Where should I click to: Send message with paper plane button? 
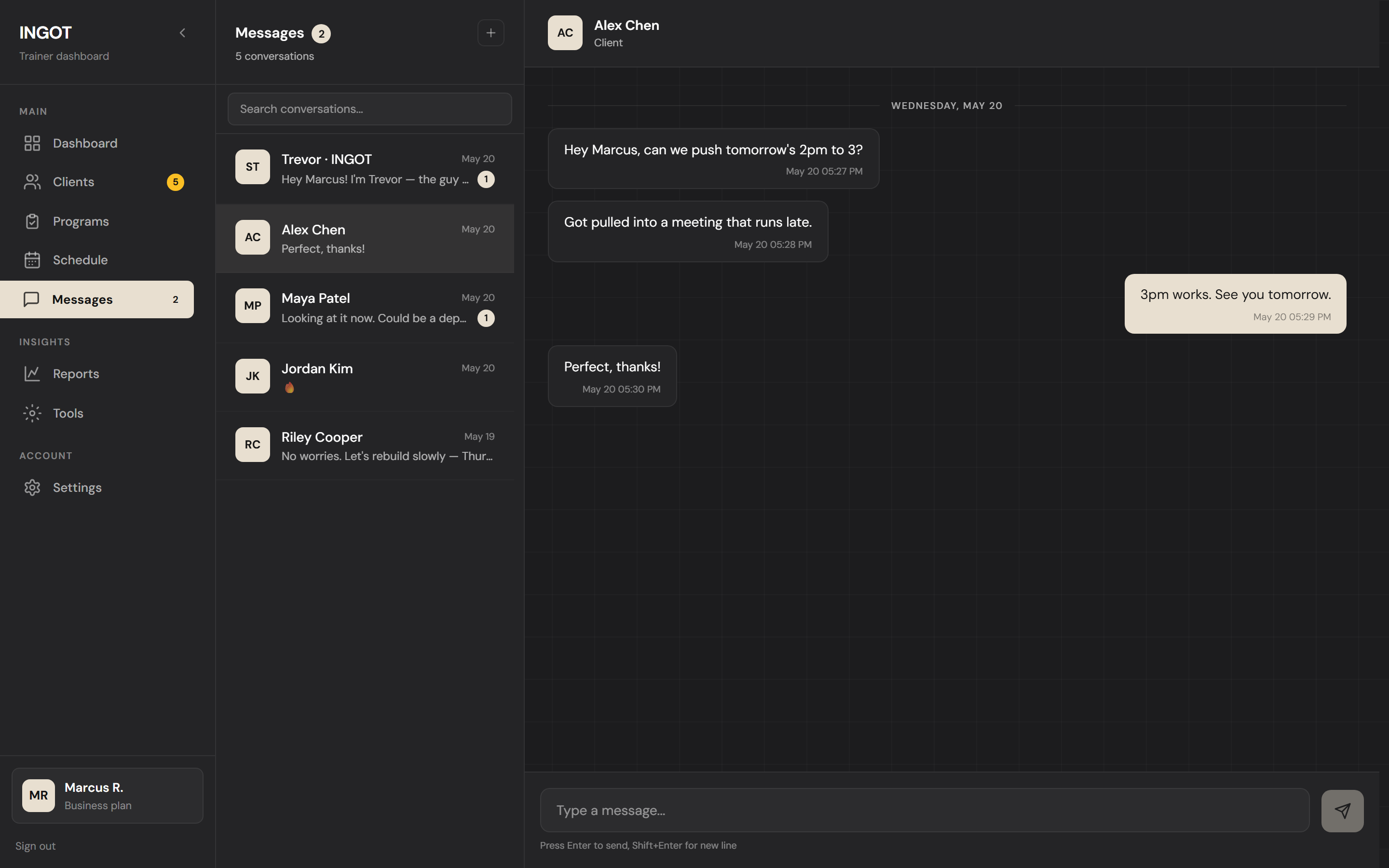(x=1343, y=811)
